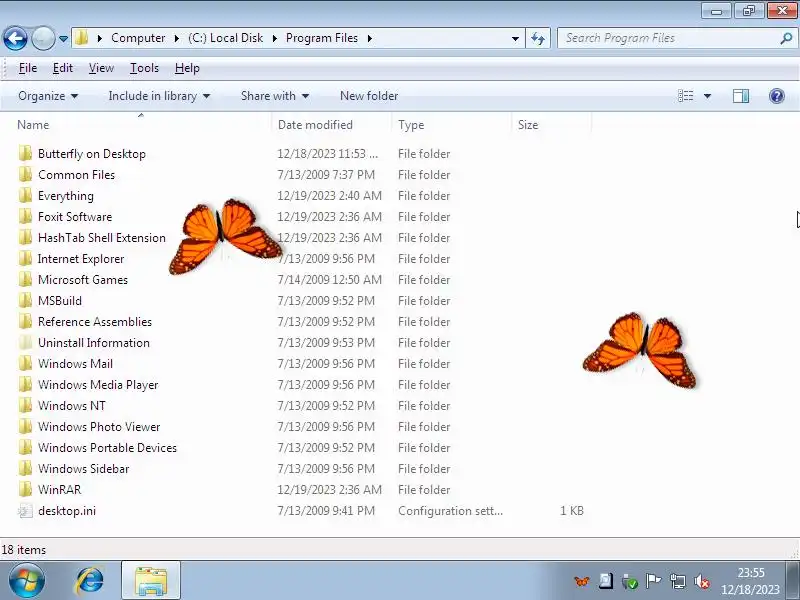Go back with the Back arrow button
The image size is (800, 600).
(x=15, y=38)
